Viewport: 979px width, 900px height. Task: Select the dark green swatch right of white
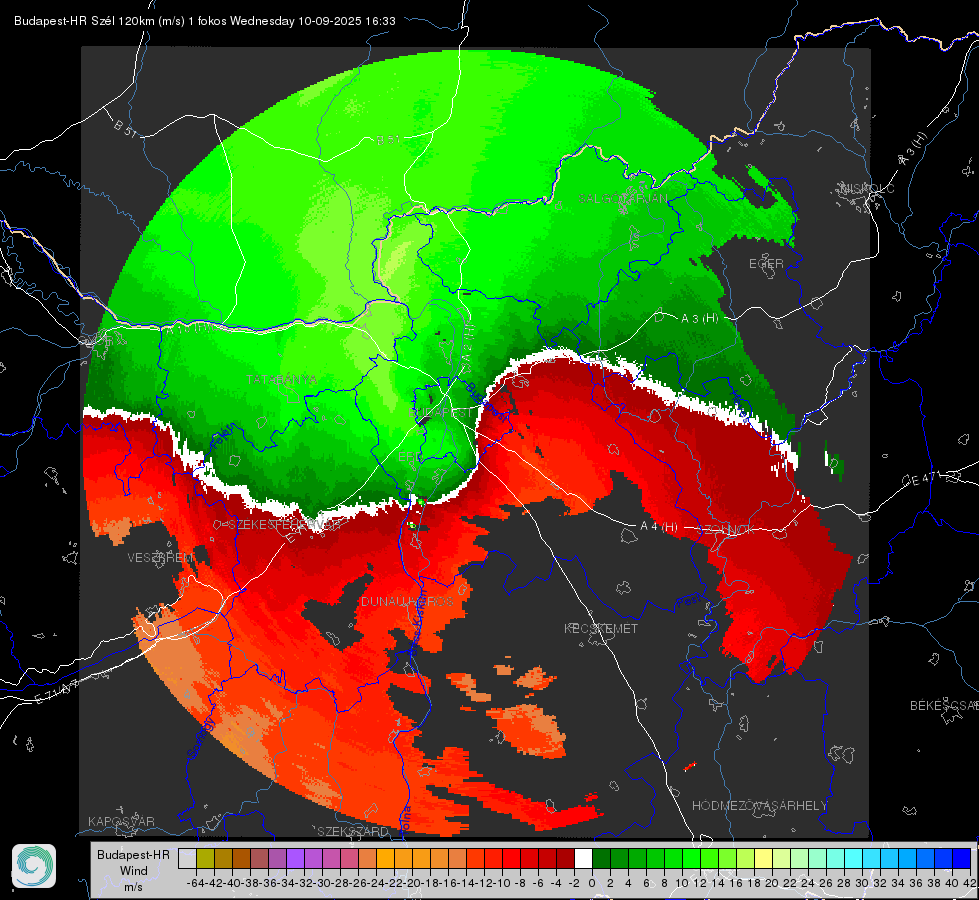point(601,859)
